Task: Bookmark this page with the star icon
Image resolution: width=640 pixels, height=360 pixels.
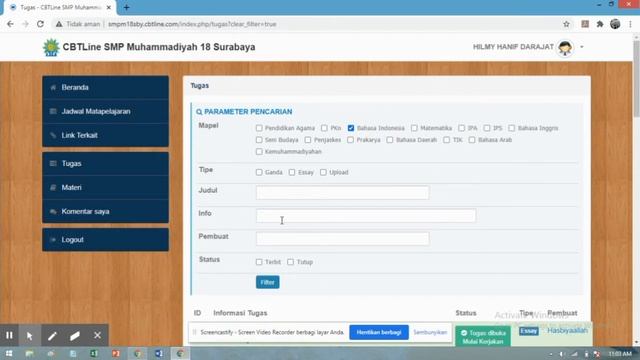Action: (x=567, y=24)
